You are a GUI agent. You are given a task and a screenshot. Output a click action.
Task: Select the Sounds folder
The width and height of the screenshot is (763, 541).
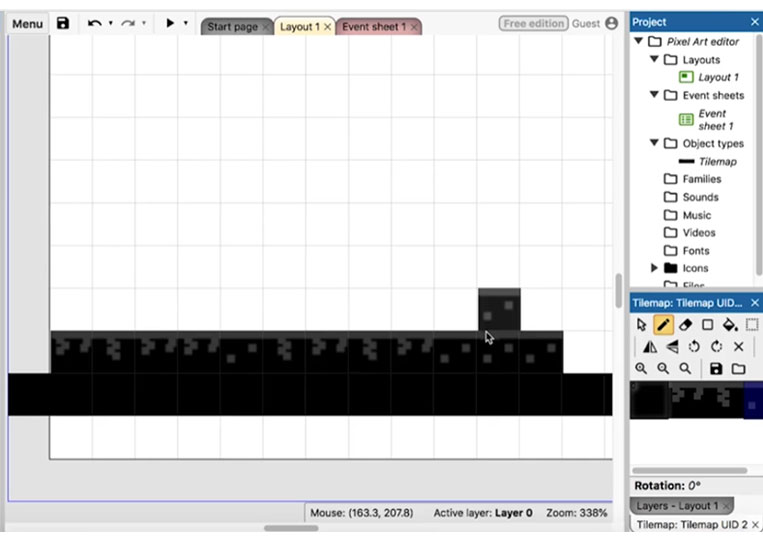coord(700,197)
